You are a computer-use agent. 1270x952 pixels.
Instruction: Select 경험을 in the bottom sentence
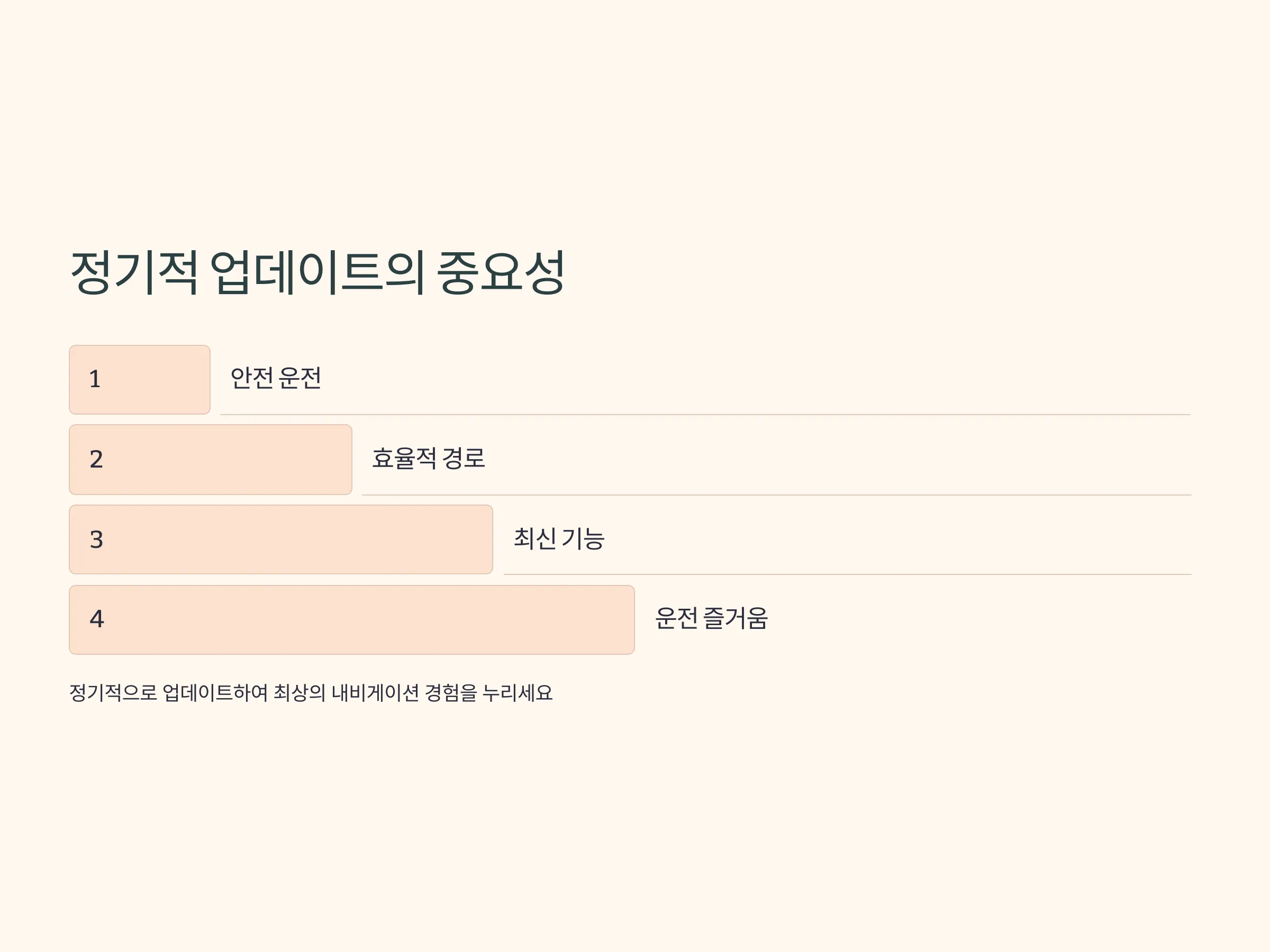point(451,693)
